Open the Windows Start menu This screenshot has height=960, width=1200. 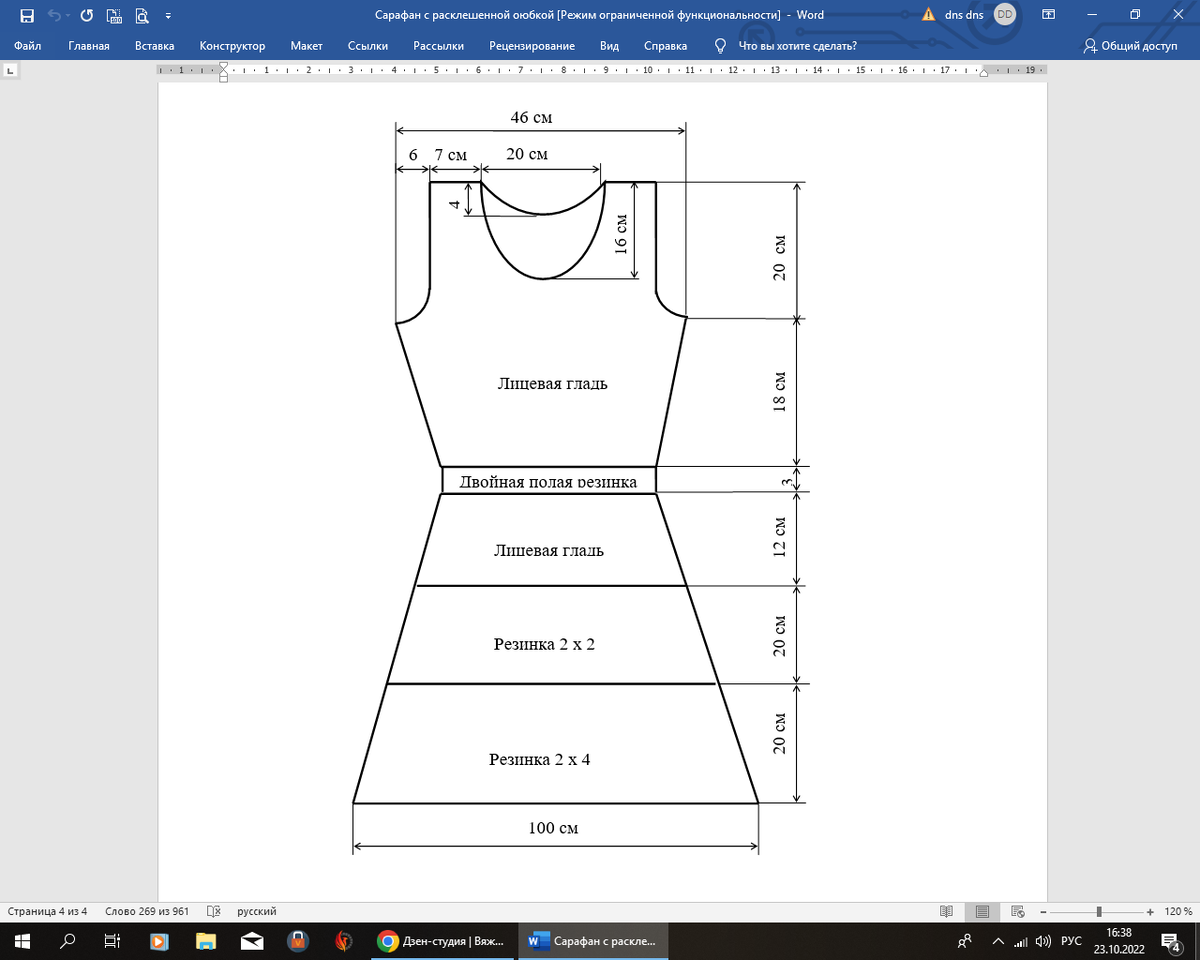coord(22,941)
